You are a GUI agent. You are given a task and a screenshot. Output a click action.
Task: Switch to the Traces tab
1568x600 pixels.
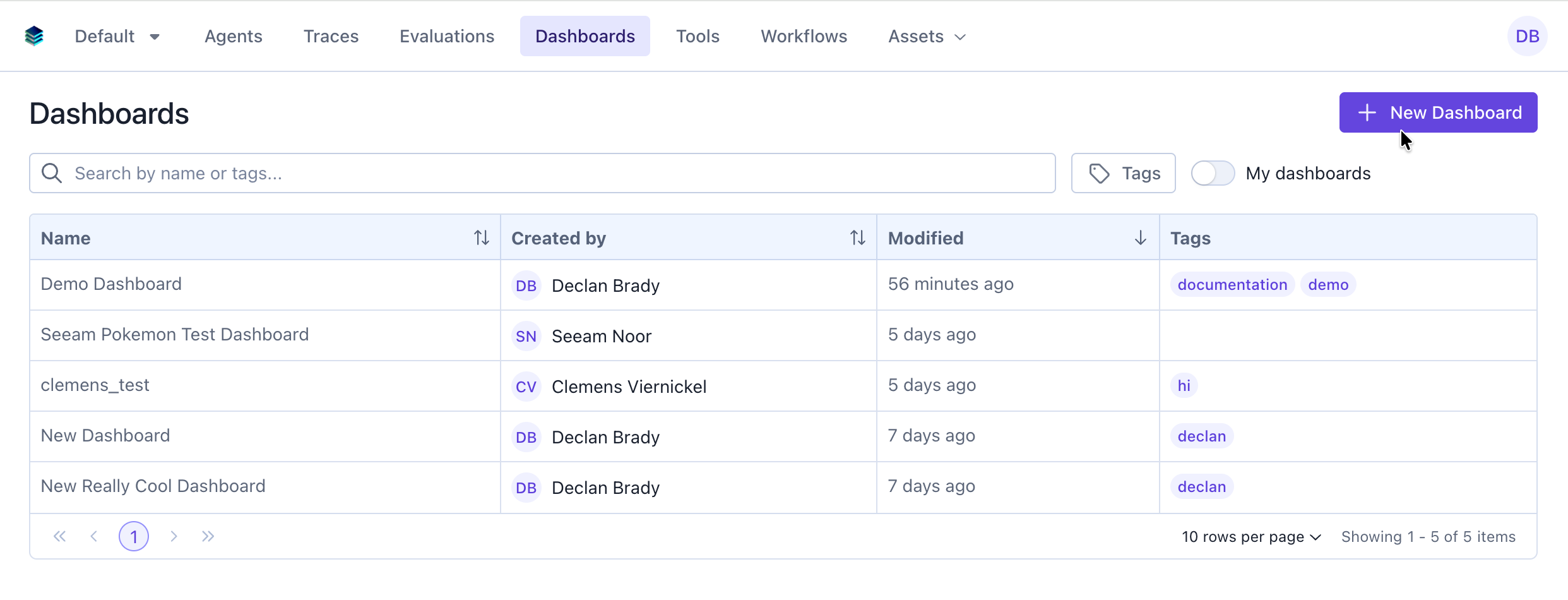pyautogui.click(x=331, y=36)
